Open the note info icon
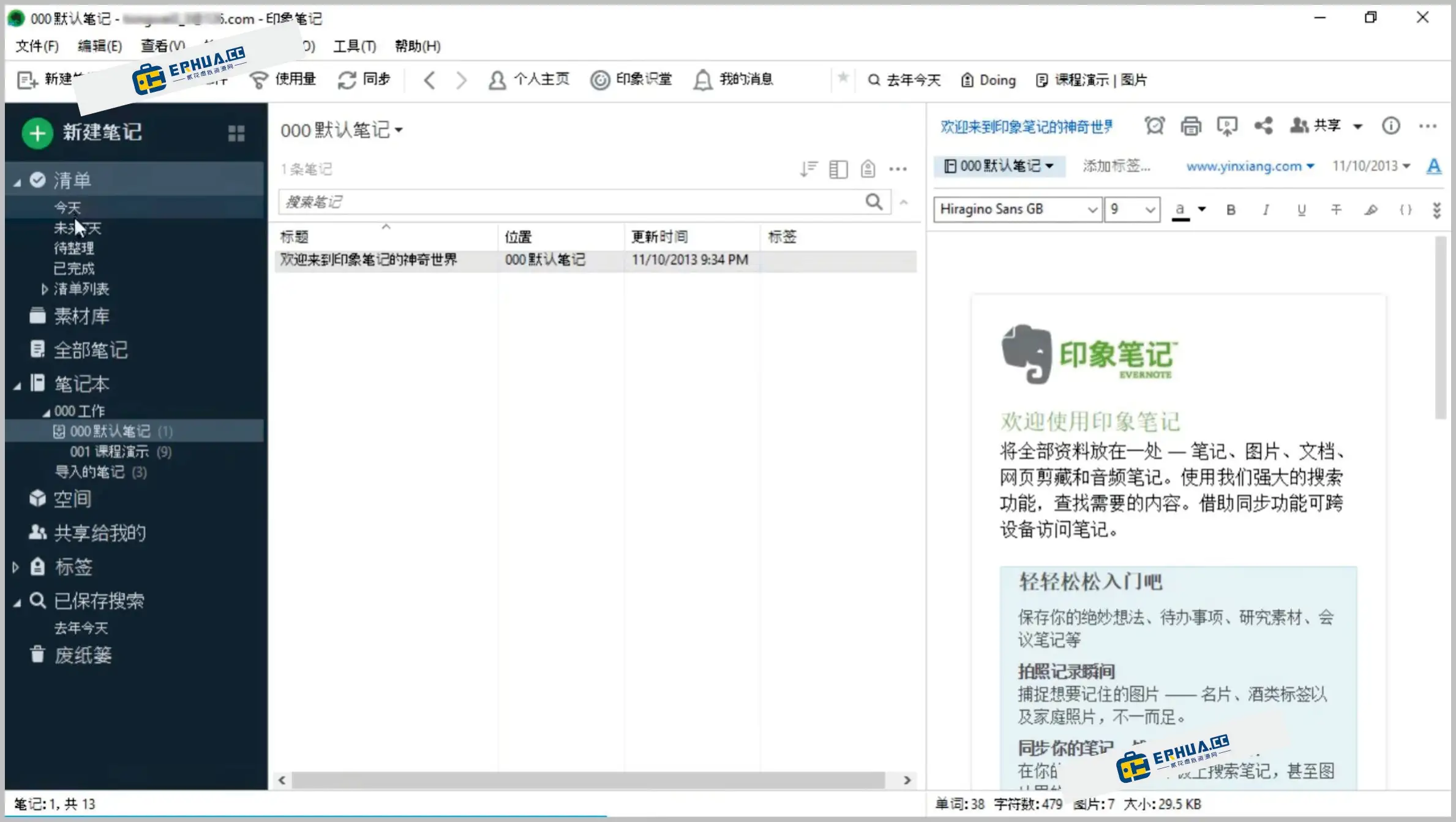 pos(1390,126)
